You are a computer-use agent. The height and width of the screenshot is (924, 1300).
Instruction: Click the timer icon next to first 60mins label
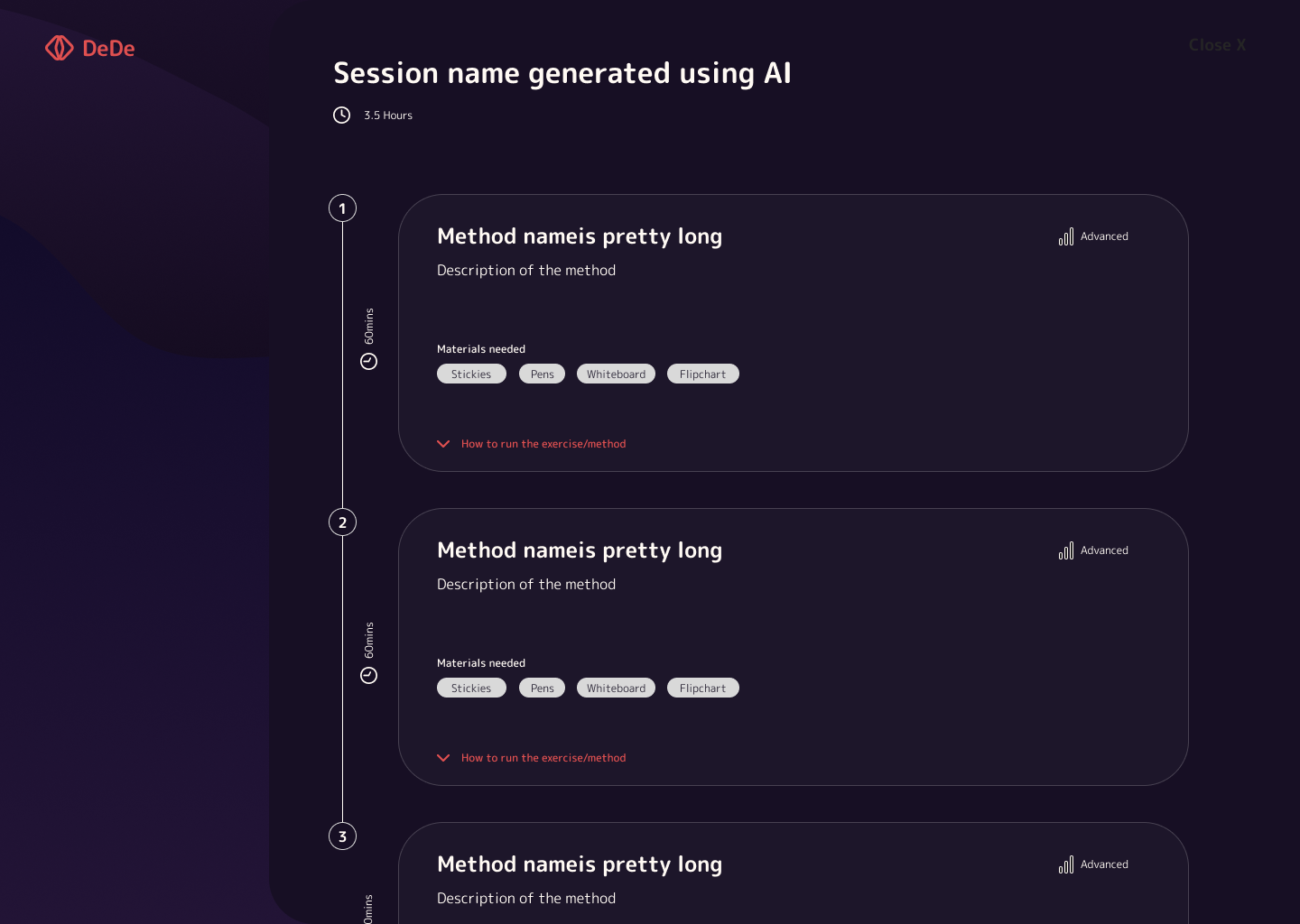point(368,360)
